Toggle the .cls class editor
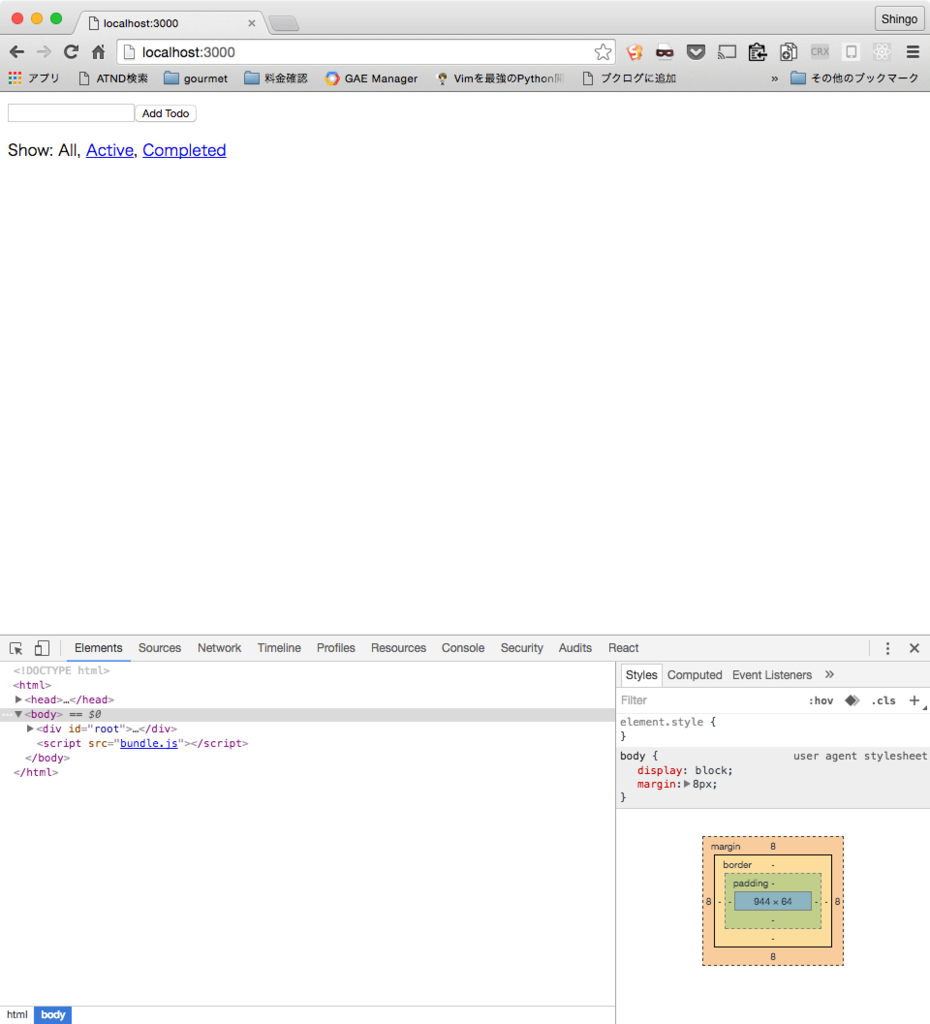Screen dimensions: 930x1024 [883, 701]
